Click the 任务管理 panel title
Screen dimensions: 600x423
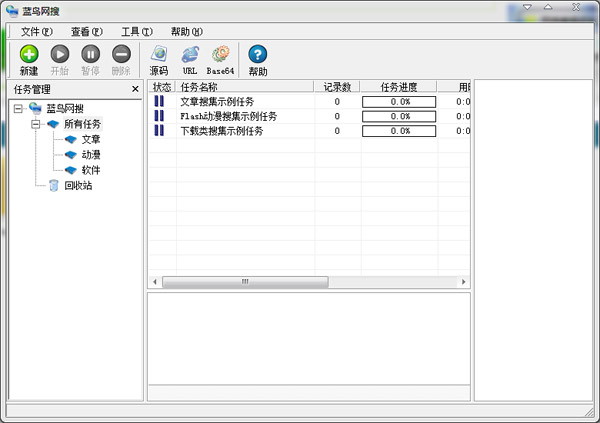pyautogui.click(x=32, y=89)
